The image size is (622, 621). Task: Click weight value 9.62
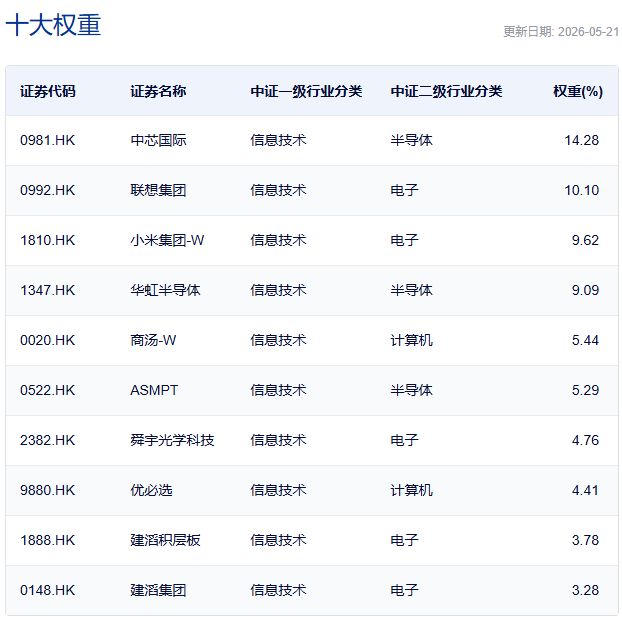[585, 240]
